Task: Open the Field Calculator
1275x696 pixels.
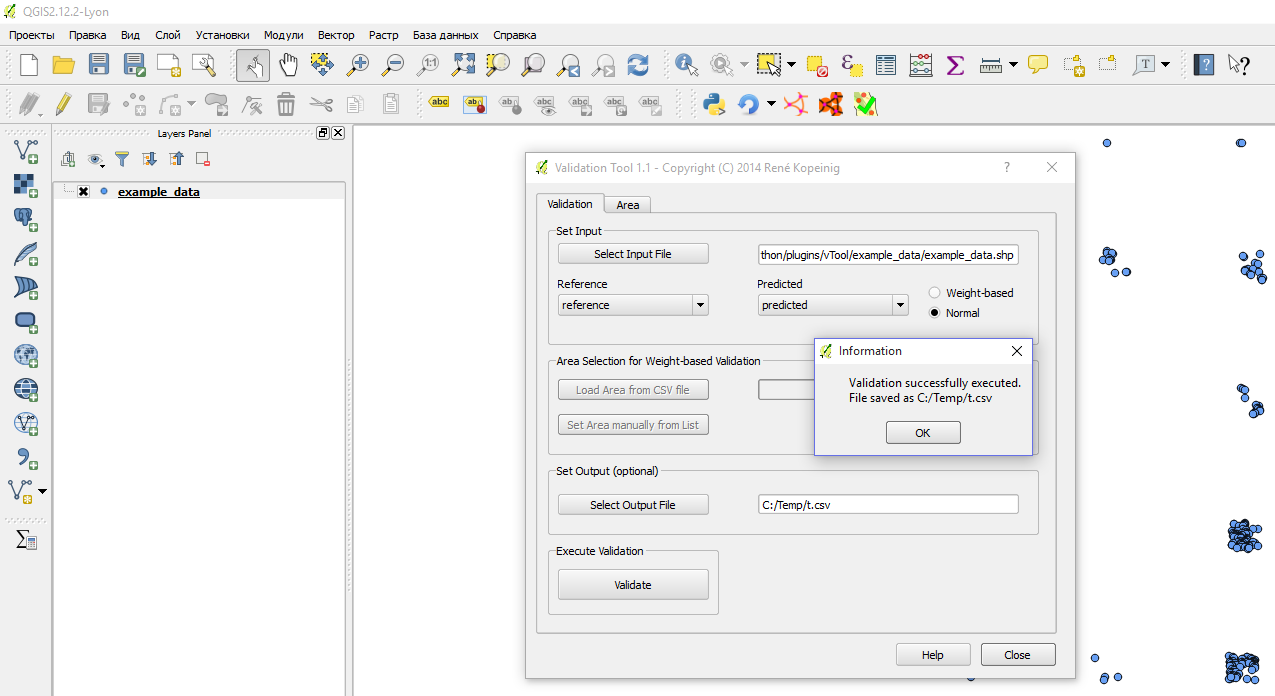Action: click(x=919, y=64)
